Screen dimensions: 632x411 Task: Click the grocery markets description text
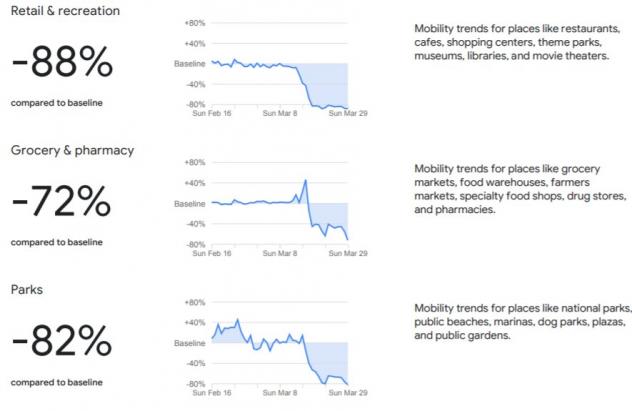coord(510,188)
